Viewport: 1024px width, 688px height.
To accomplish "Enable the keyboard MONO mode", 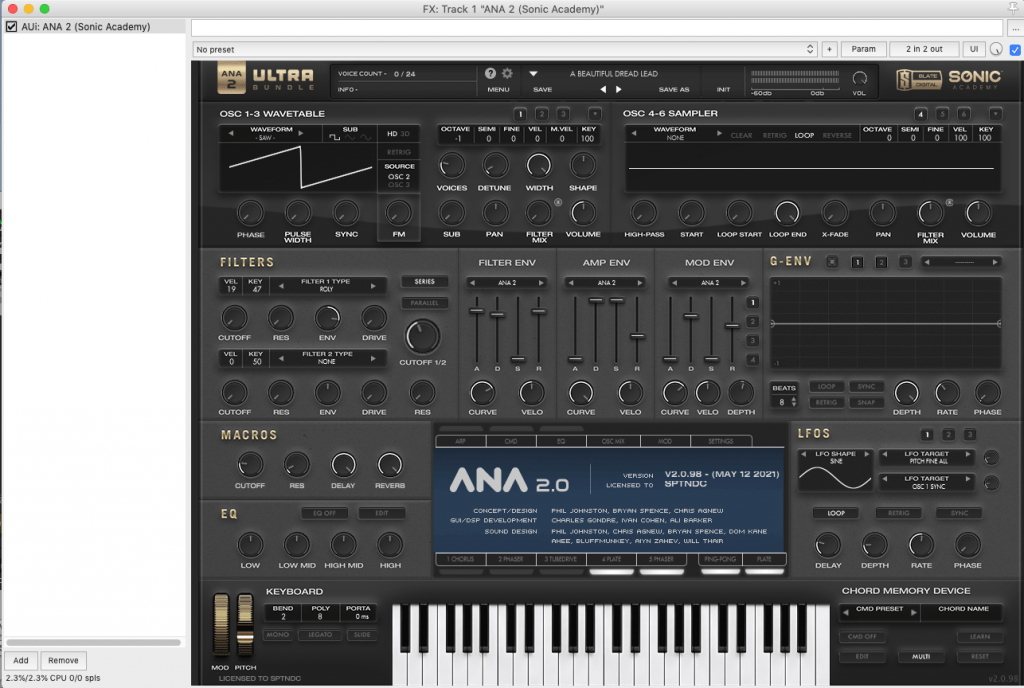I will 278,634.
